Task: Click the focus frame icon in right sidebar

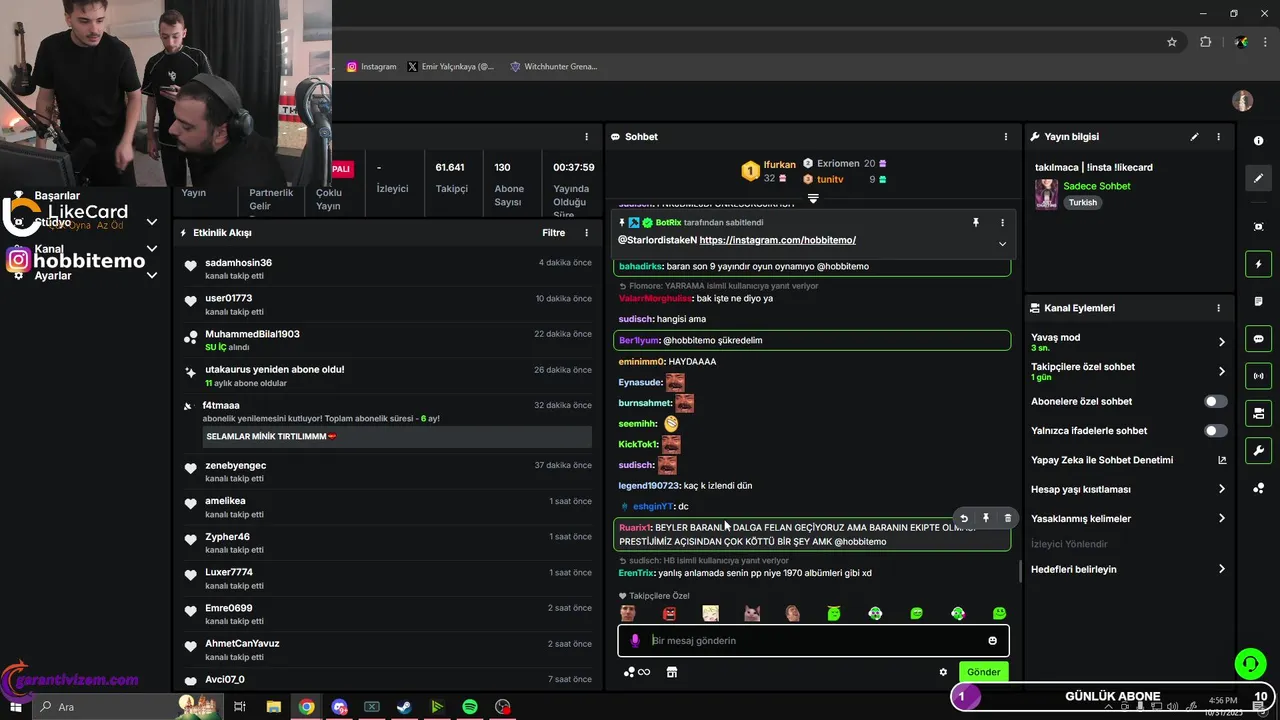Action: point(1258,227)
